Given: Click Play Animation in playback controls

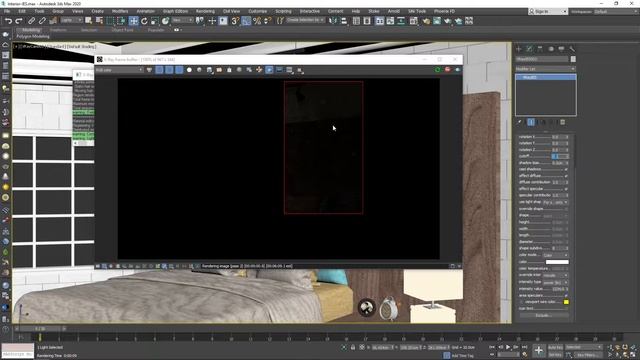Looking at the screenshot, I should (508, 347).
